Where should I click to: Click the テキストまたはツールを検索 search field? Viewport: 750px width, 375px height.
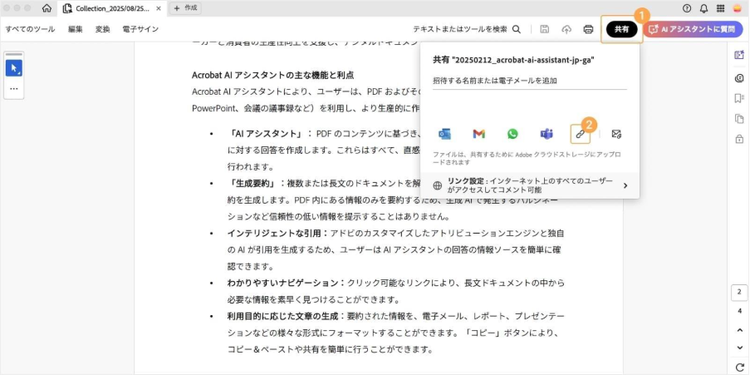tap(460, 29)
